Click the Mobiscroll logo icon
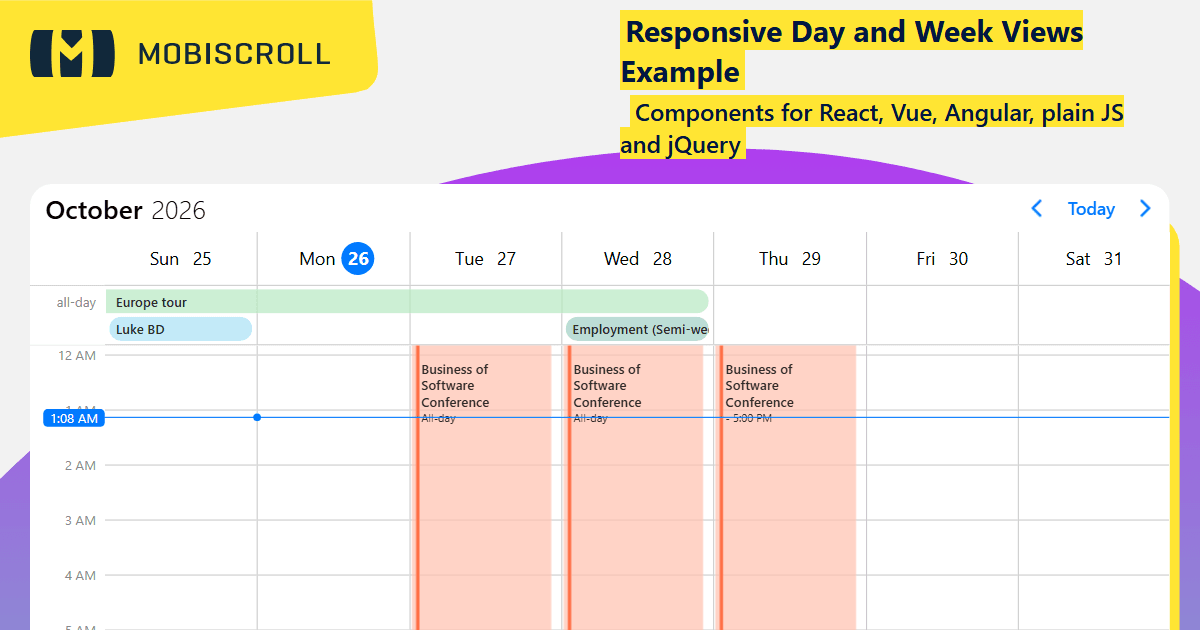This screenshot has height=630, width=1200. [72, 53]
